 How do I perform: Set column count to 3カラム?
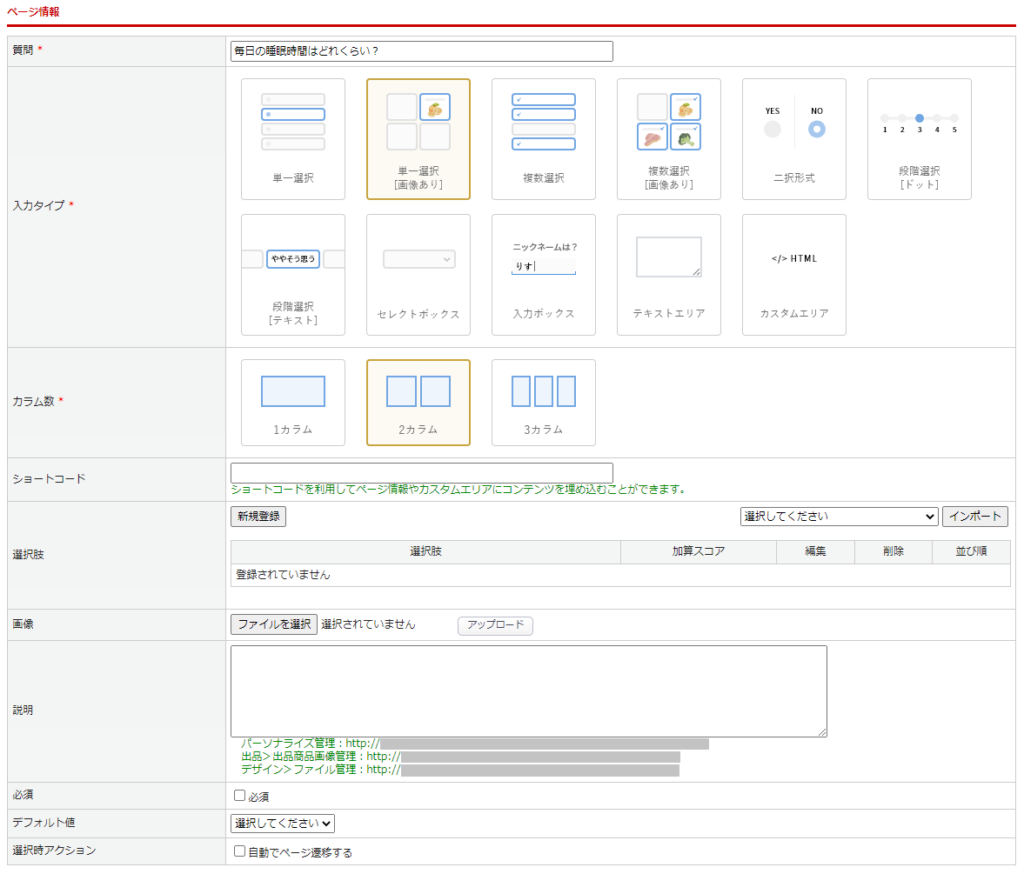click(543, 402)
